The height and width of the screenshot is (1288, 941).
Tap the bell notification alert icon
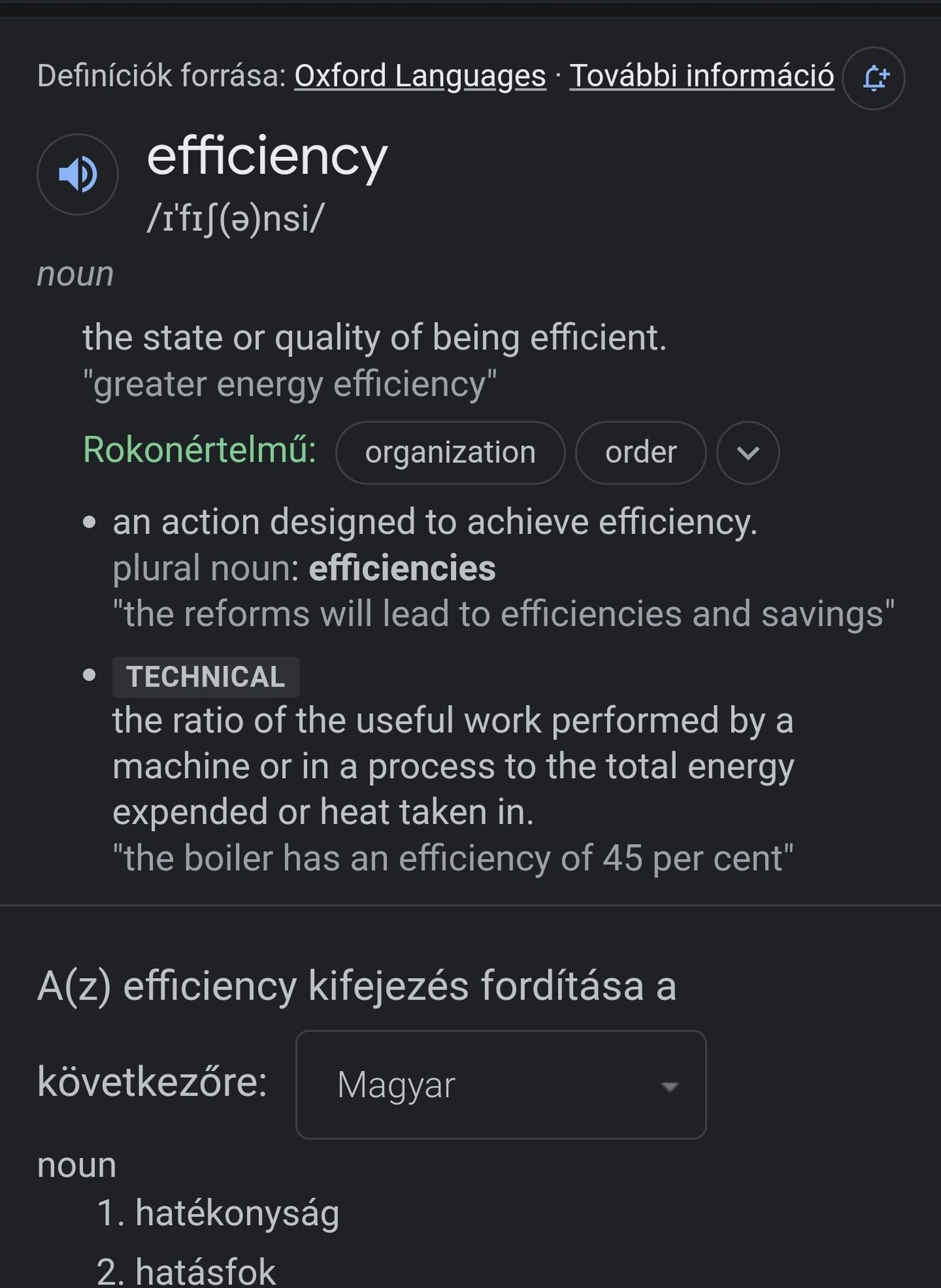click(x=874, y=78)
